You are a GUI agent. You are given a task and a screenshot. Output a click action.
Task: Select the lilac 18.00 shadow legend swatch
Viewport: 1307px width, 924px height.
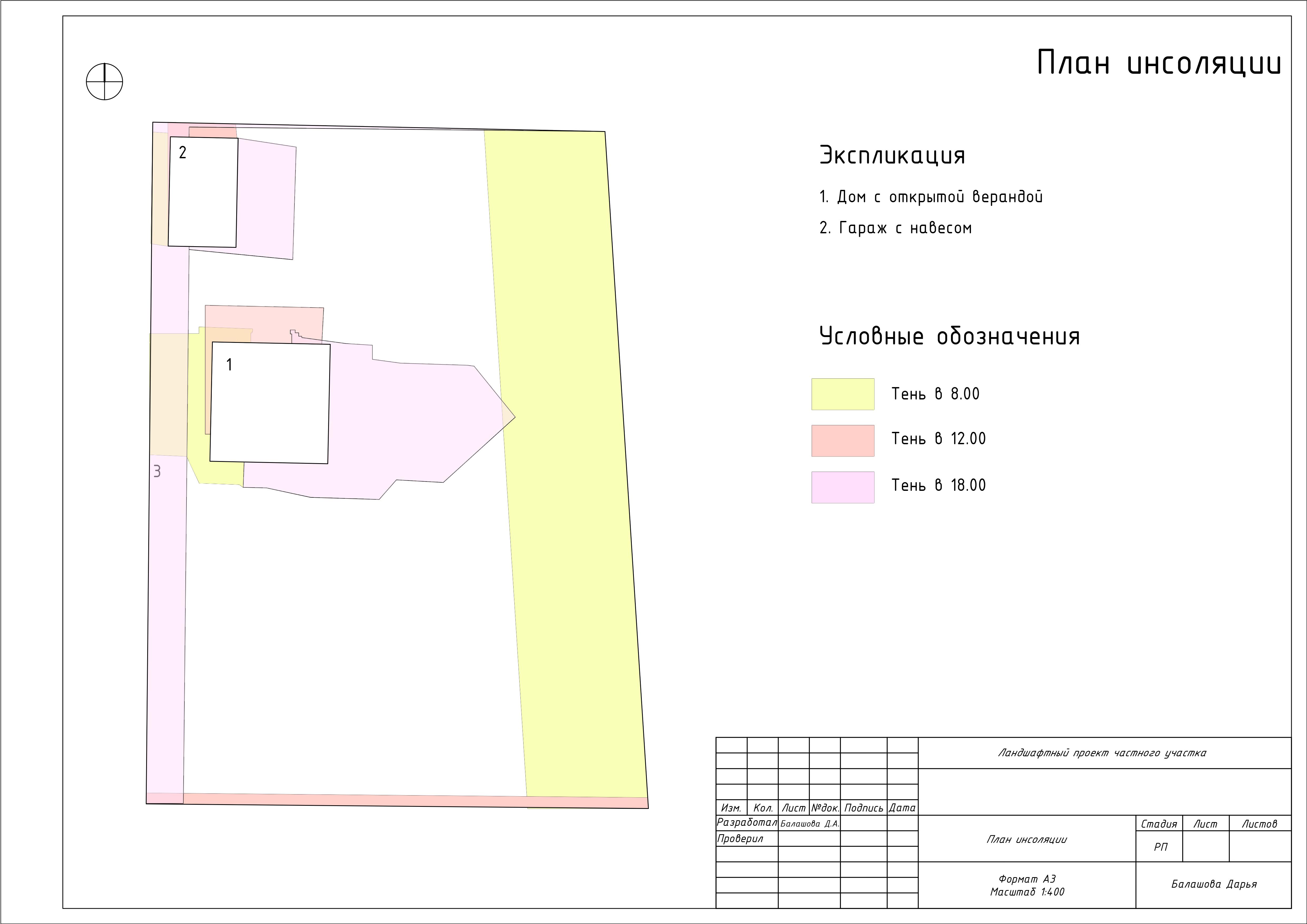(842, 487)
